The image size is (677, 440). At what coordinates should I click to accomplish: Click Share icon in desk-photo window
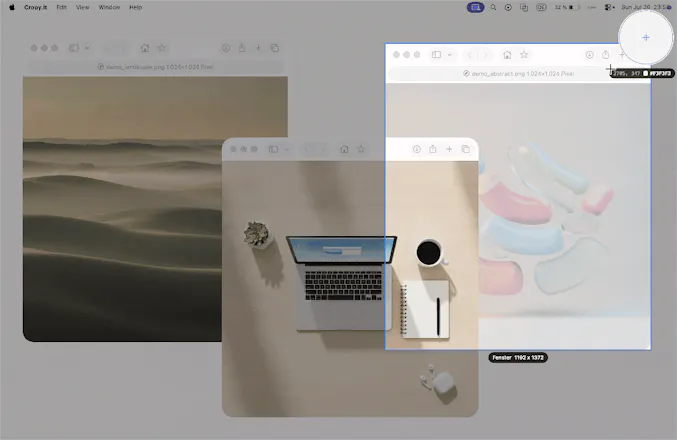click(x=433, y=149)
